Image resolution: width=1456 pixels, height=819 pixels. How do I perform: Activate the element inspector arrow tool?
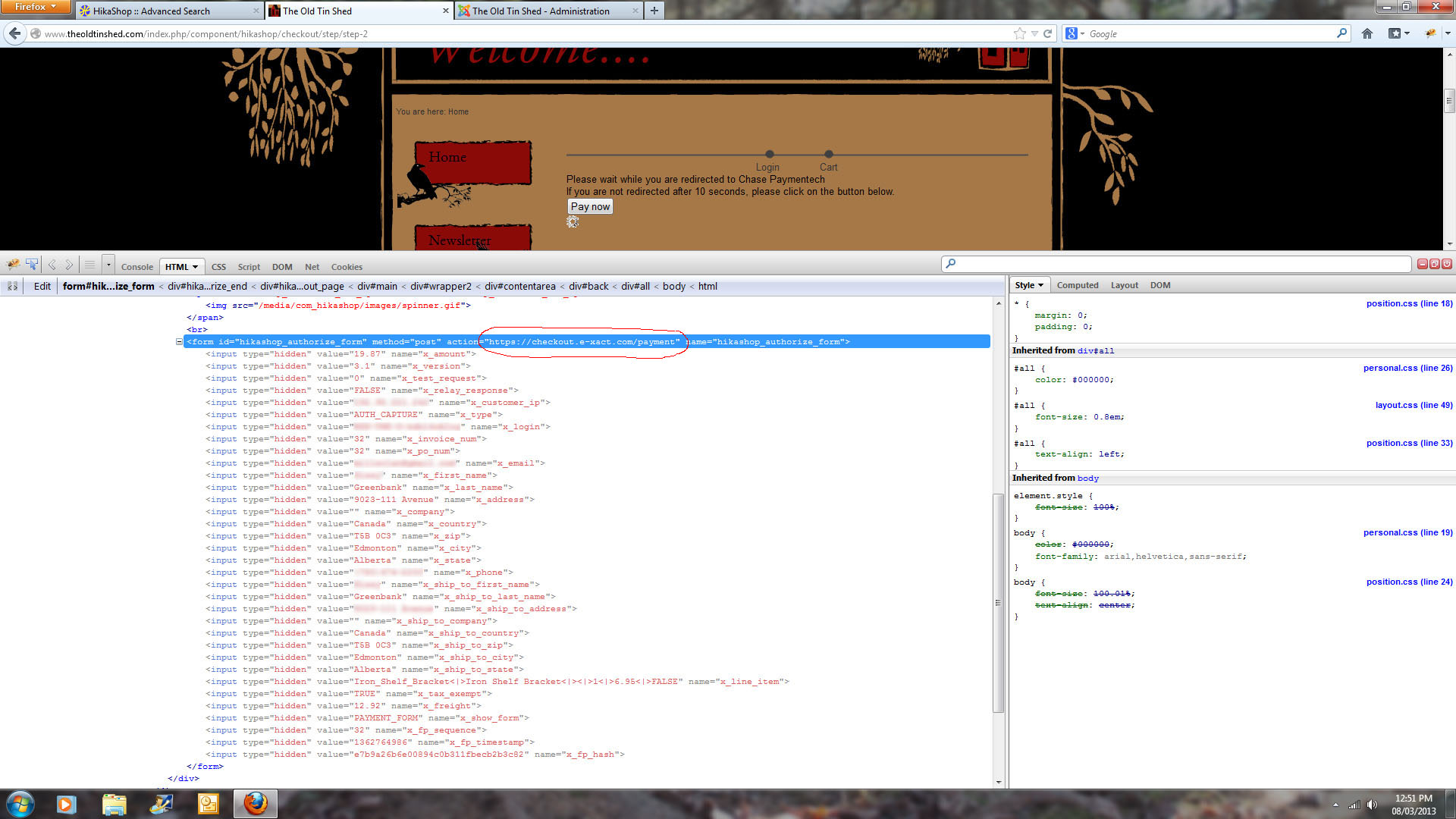pos(32,265)
